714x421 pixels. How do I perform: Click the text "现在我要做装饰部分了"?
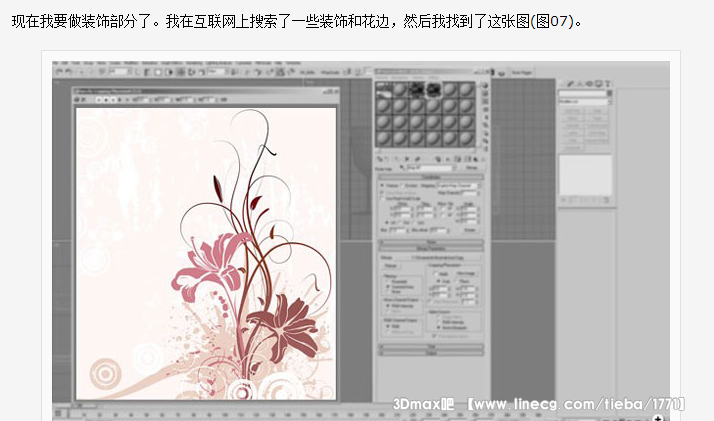tap(82, 20)
